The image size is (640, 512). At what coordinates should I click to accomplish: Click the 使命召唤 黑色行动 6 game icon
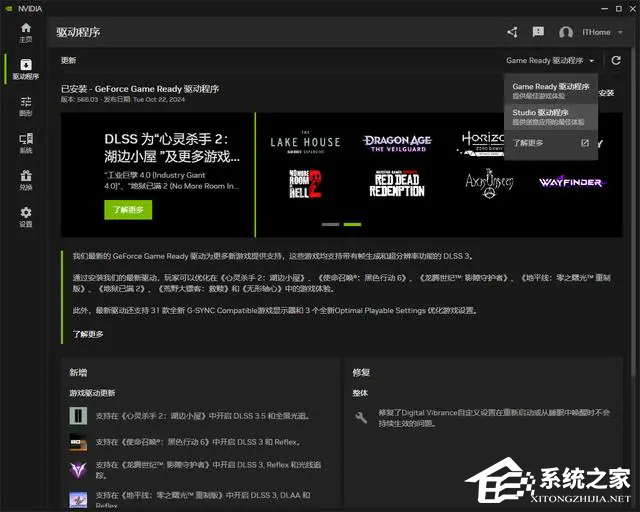pyautogui.click(x=78, y=442)
